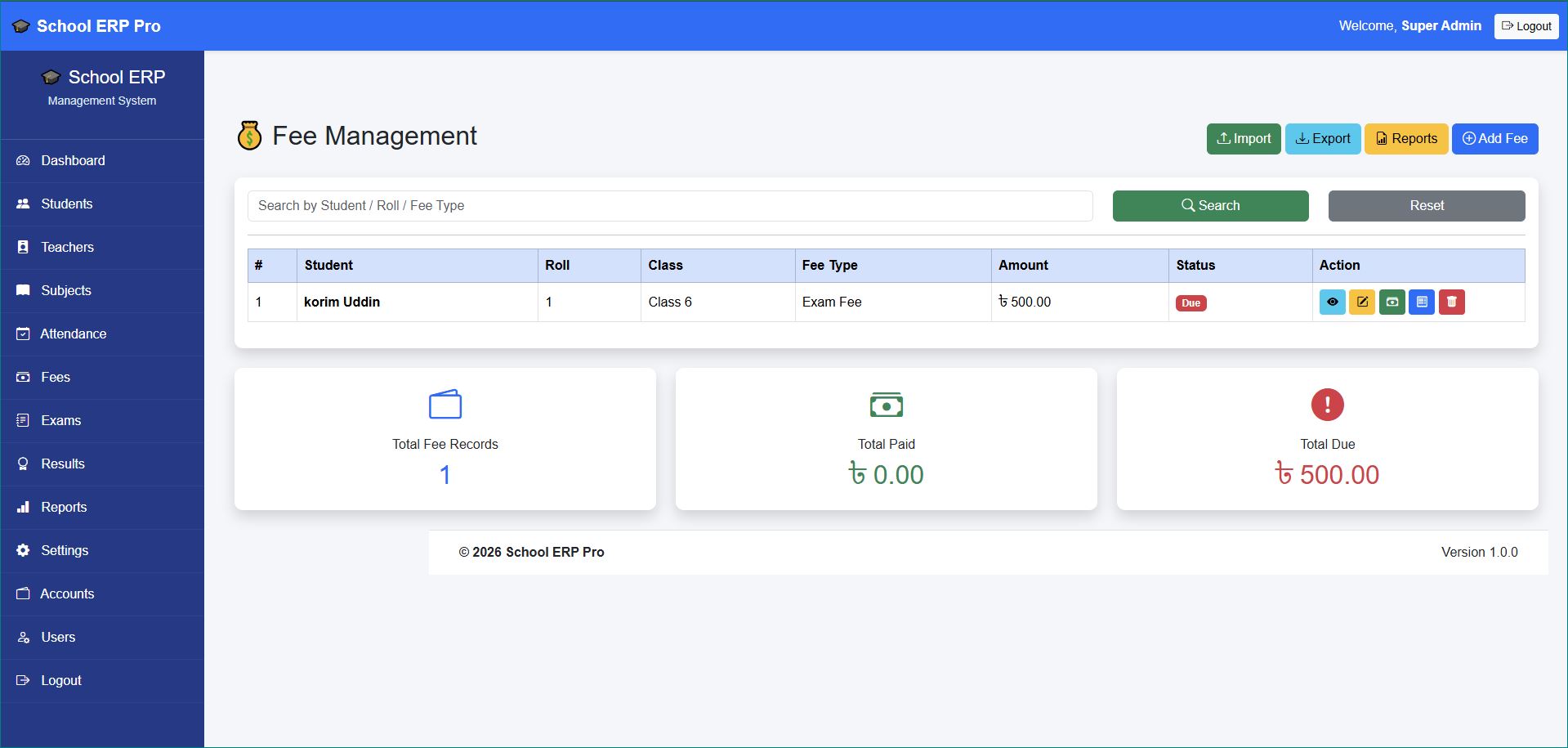Image resolution: width=1568 pixels, height=748 pixels.
Task: Collect payment using the green cash icon
Action: [1392, 302]
